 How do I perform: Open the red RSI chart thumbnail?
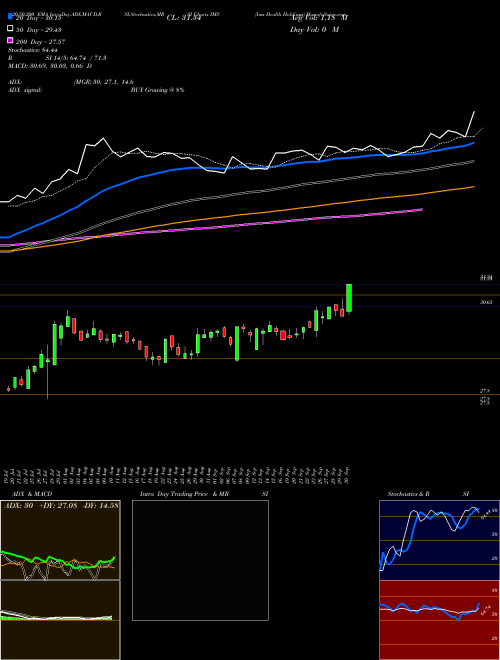pos(439,620)
